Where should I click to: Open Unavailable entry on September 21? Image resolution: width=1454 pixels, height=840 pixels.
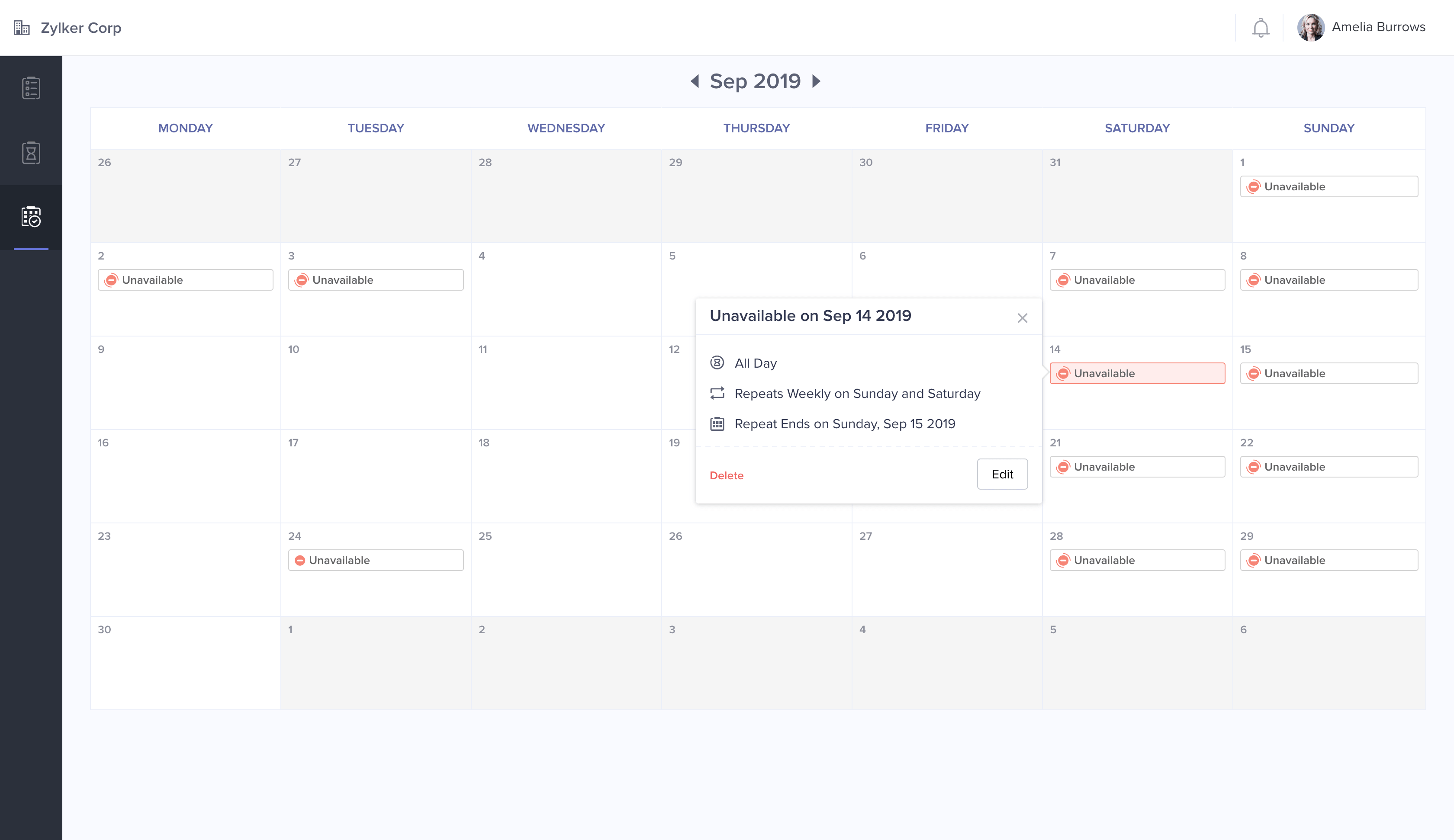tap(1137, 467)
